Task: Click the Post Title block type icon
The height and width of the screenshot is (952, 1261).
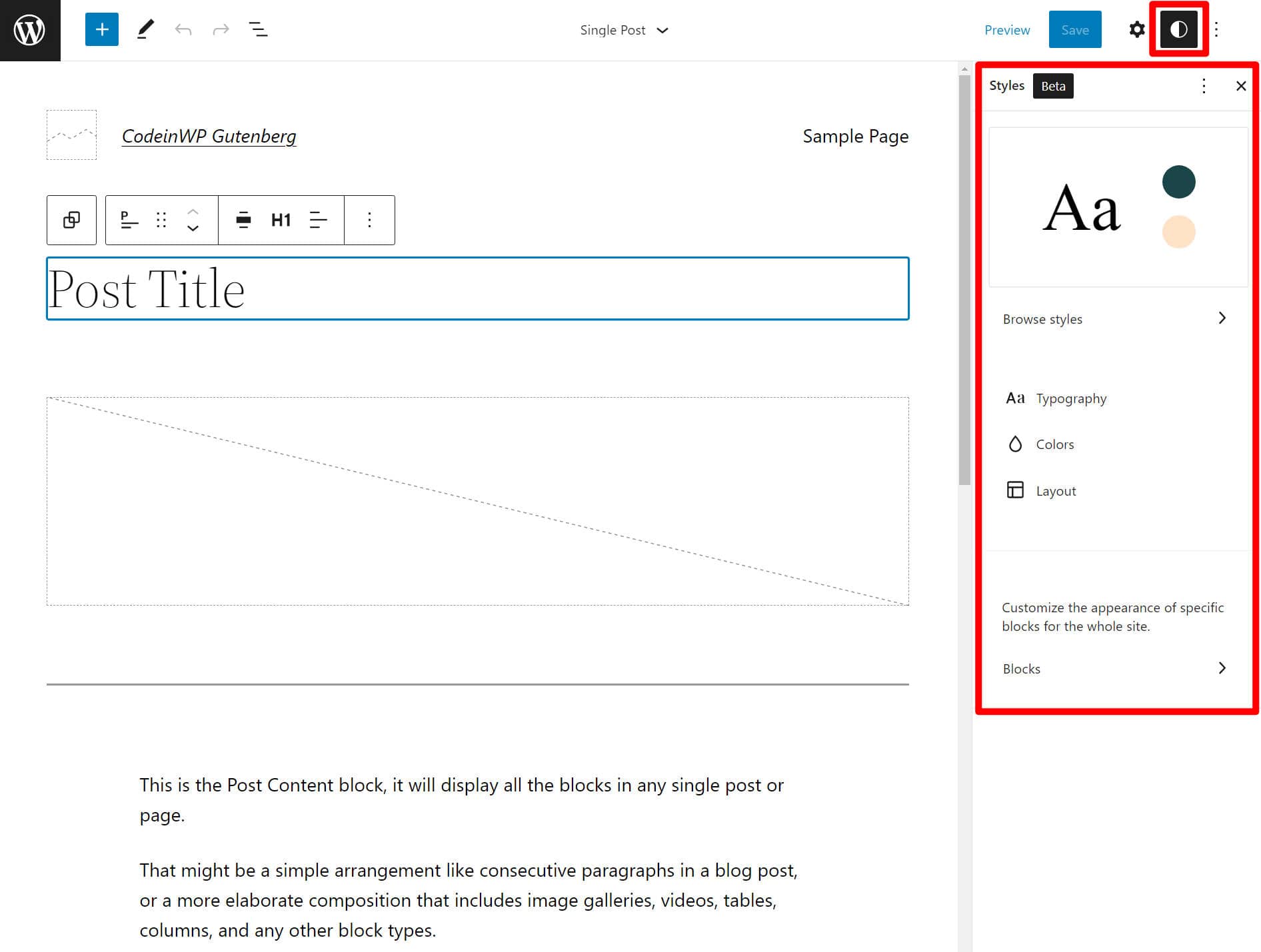Action: (129, 220)
